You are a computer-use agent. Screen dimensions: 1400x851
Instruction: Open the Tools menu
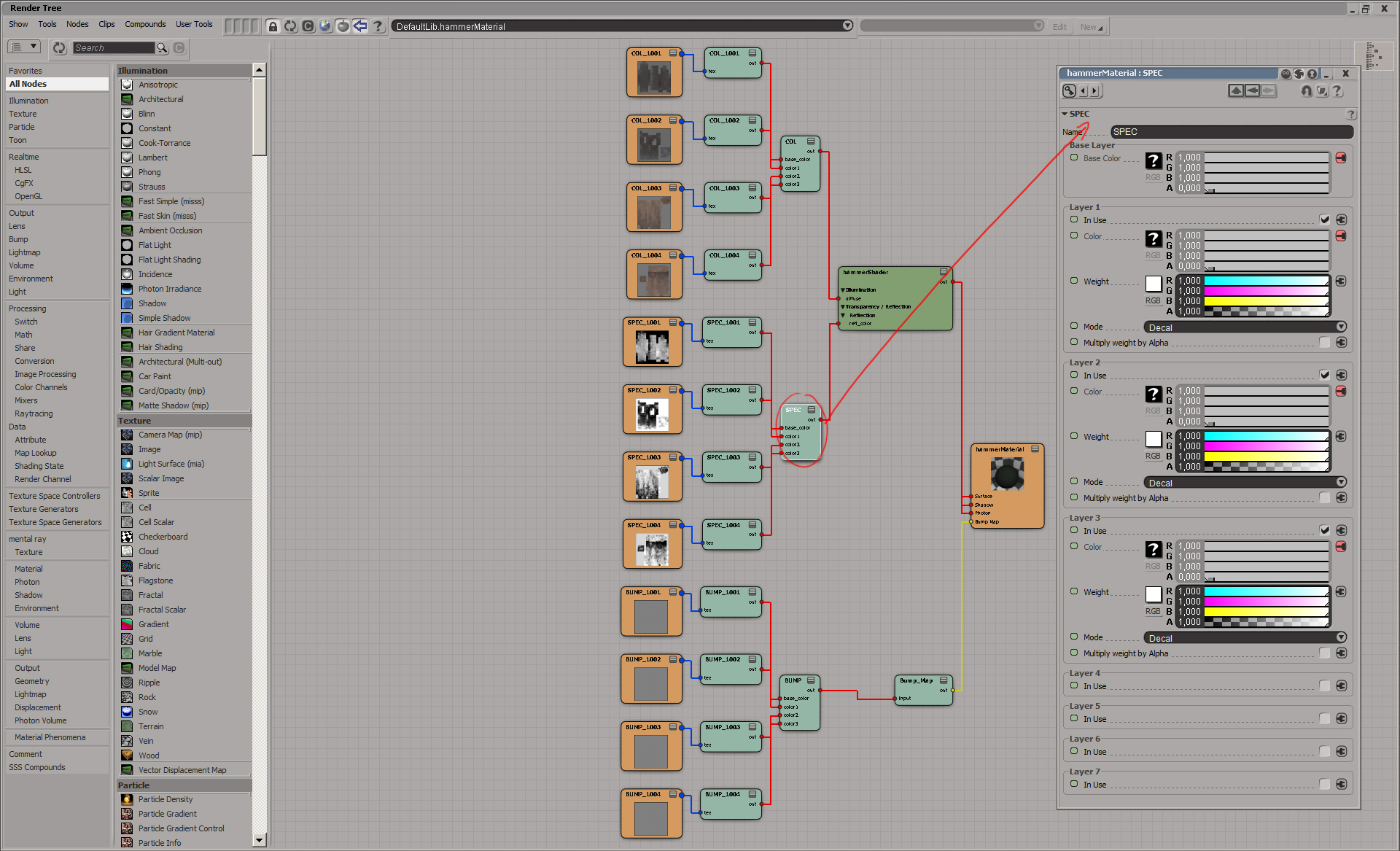tap(47, 24)
